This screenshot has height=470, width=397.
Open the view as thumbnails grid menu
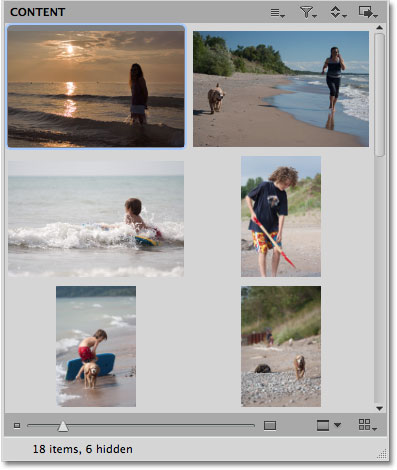tap(367, 425)
